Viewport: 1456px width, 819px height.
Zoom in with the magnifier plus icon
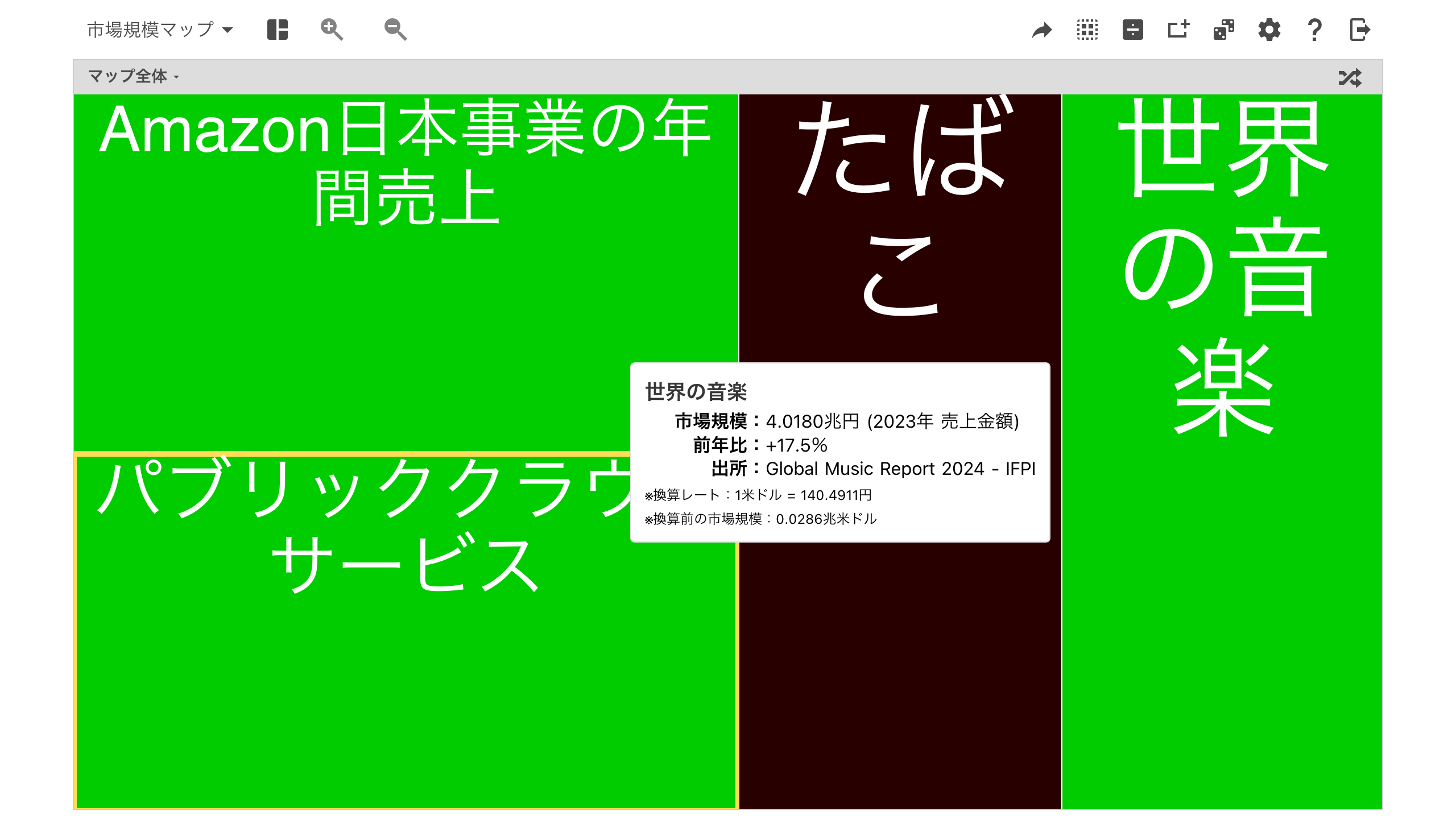click(x=332, y=30)
